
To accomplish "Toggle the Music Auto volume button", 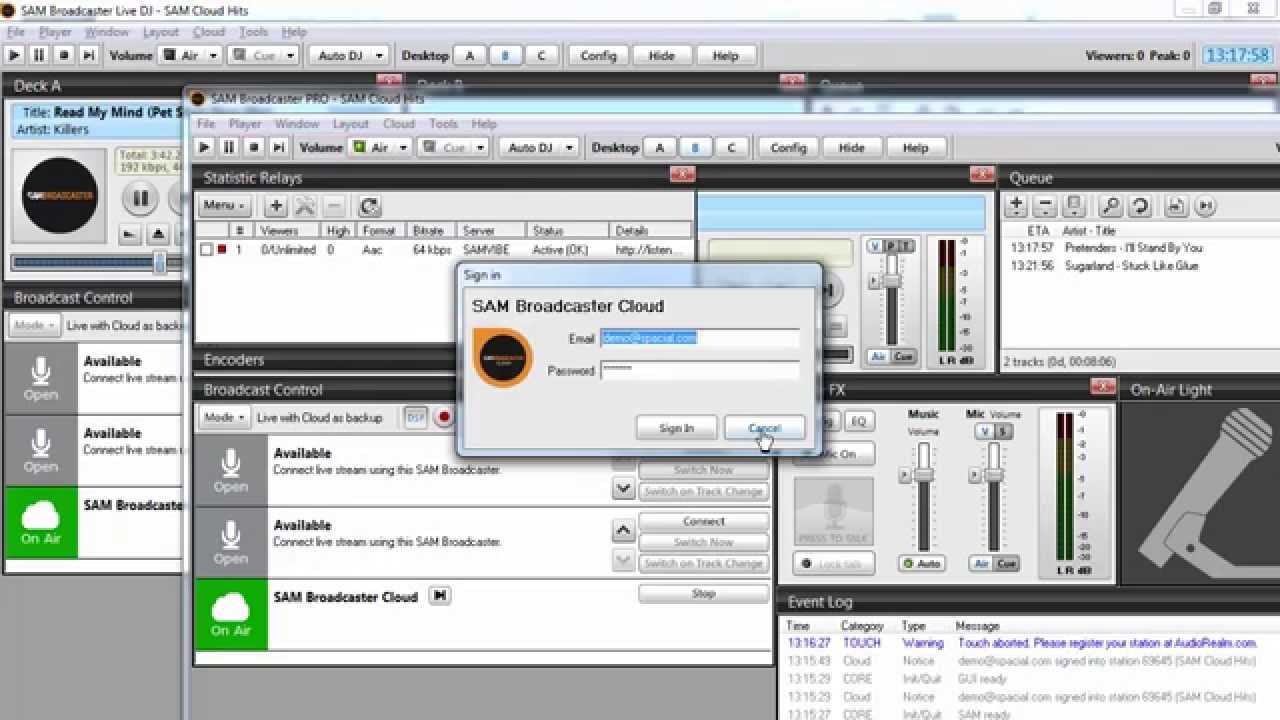I will 921,564.
